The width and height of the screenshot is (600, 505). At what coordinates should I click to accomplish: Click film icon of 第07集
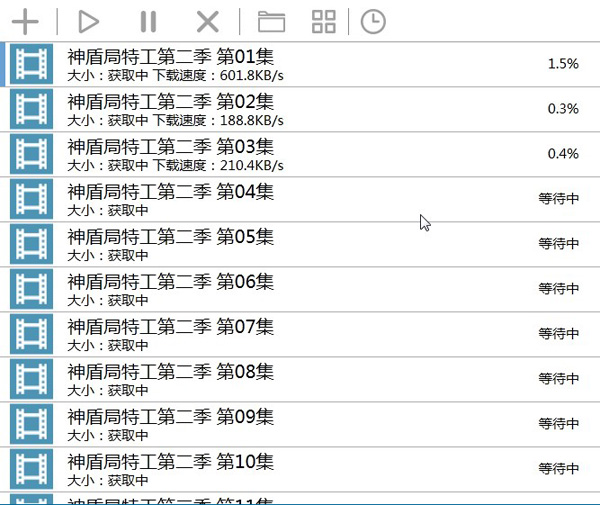tap(31, 334)
